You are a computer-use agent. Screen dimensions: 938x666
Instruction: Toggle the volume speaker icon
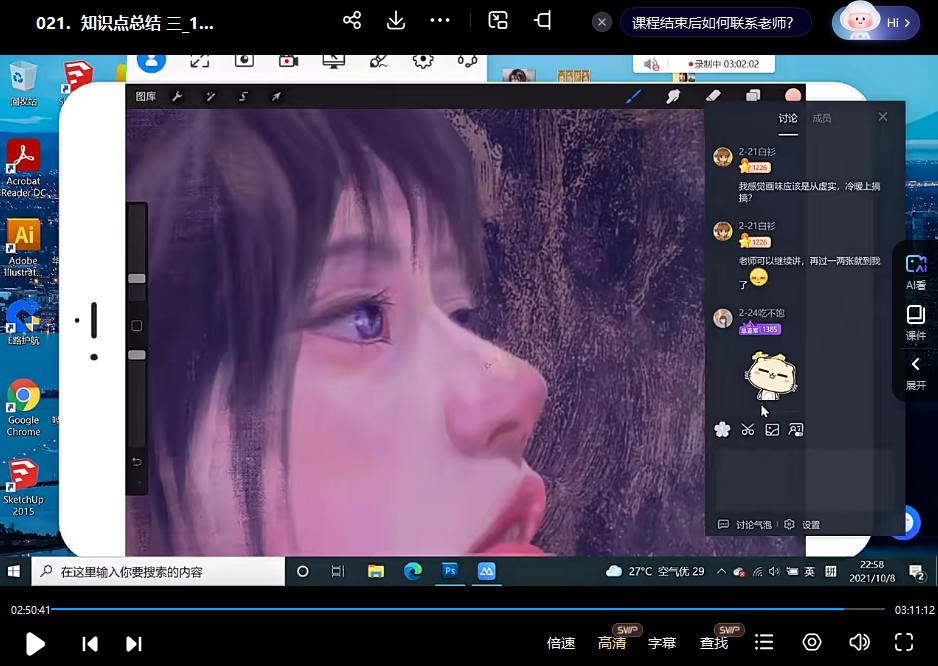858,643
